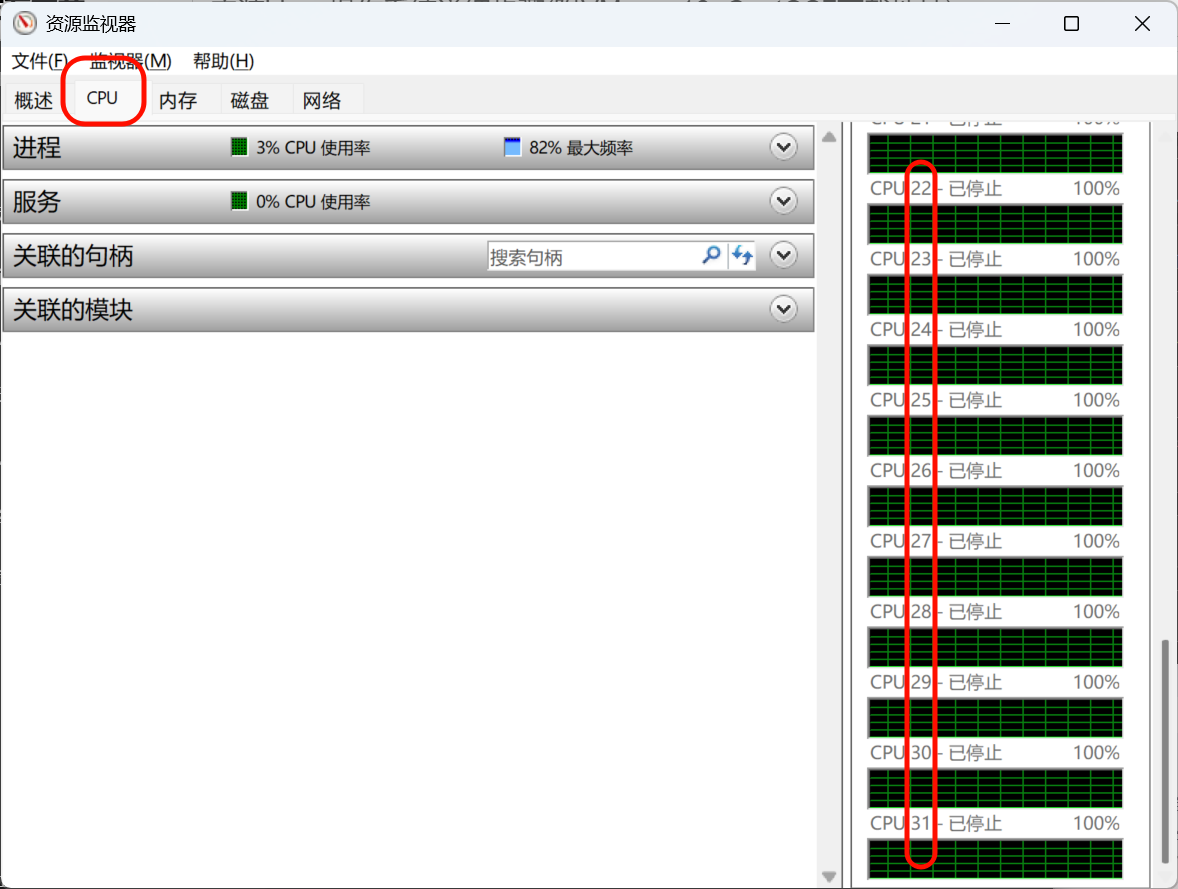Switch to the 磁盘 tab
Image resolution: width=1178 pixels, height=889 pixels.
point(250,100)
